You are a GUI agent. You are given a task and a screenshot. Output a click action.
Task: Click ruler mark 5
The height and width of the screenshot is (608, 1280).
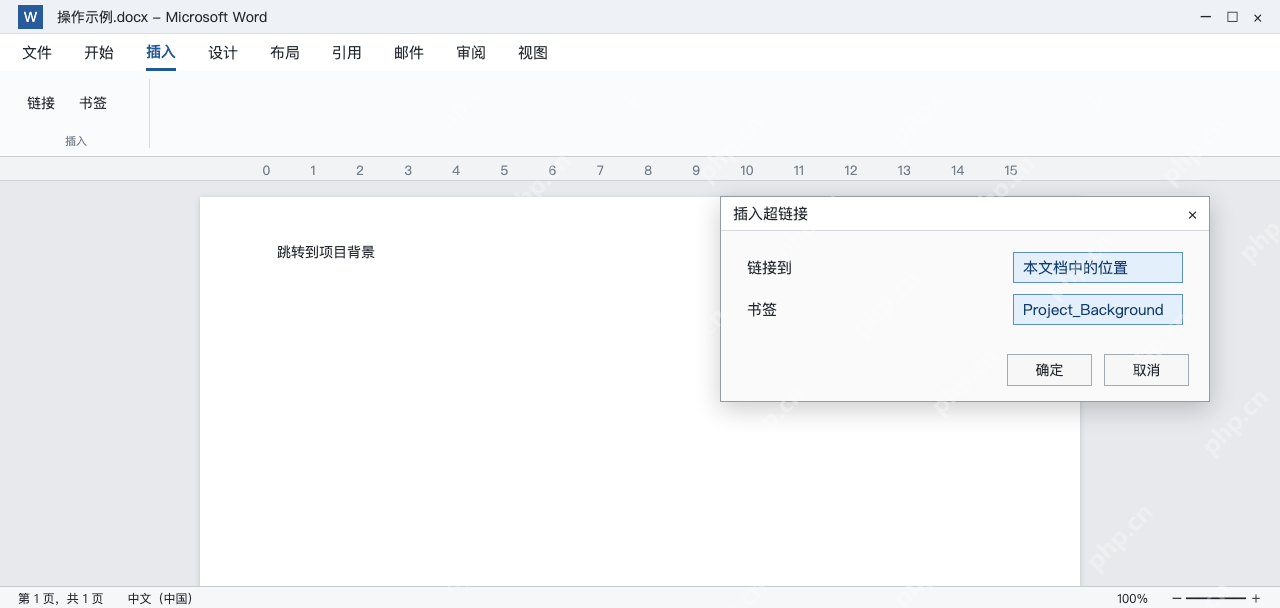pos(504,170)
